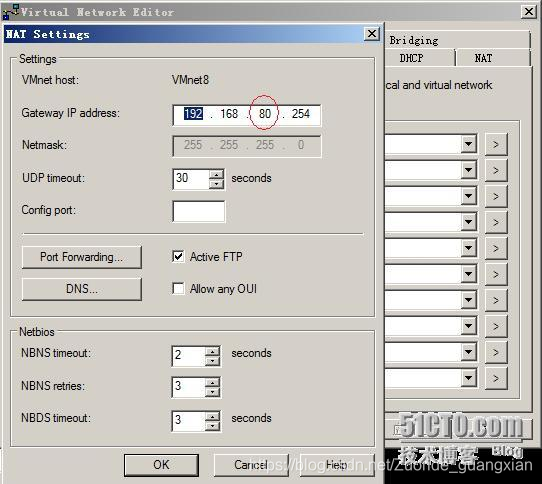
Task: Click Cancel in NAT Settings dialog
Action: point(251,465)
